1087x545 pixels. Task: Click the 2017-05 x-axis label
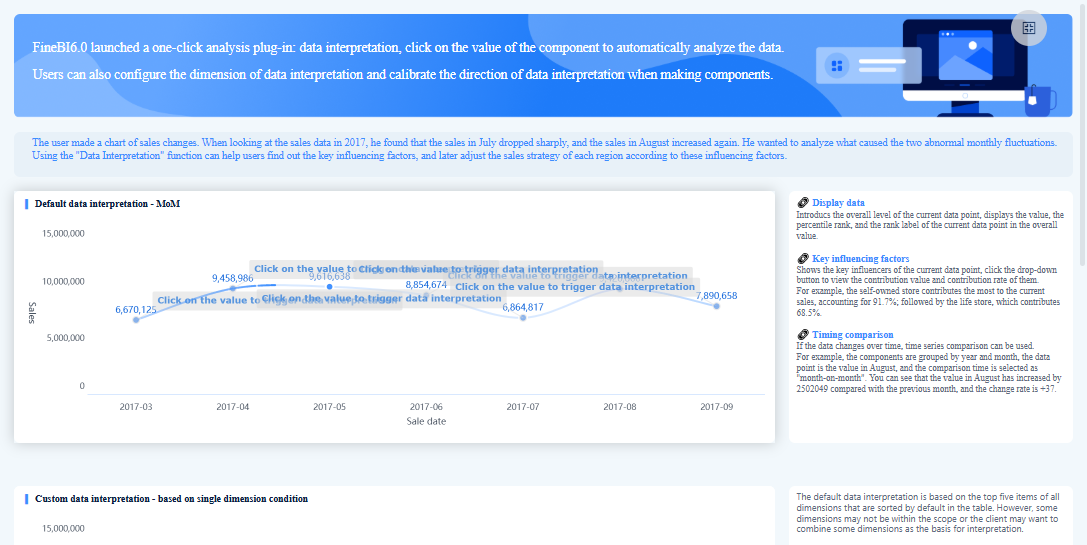[x=329, y=406]
